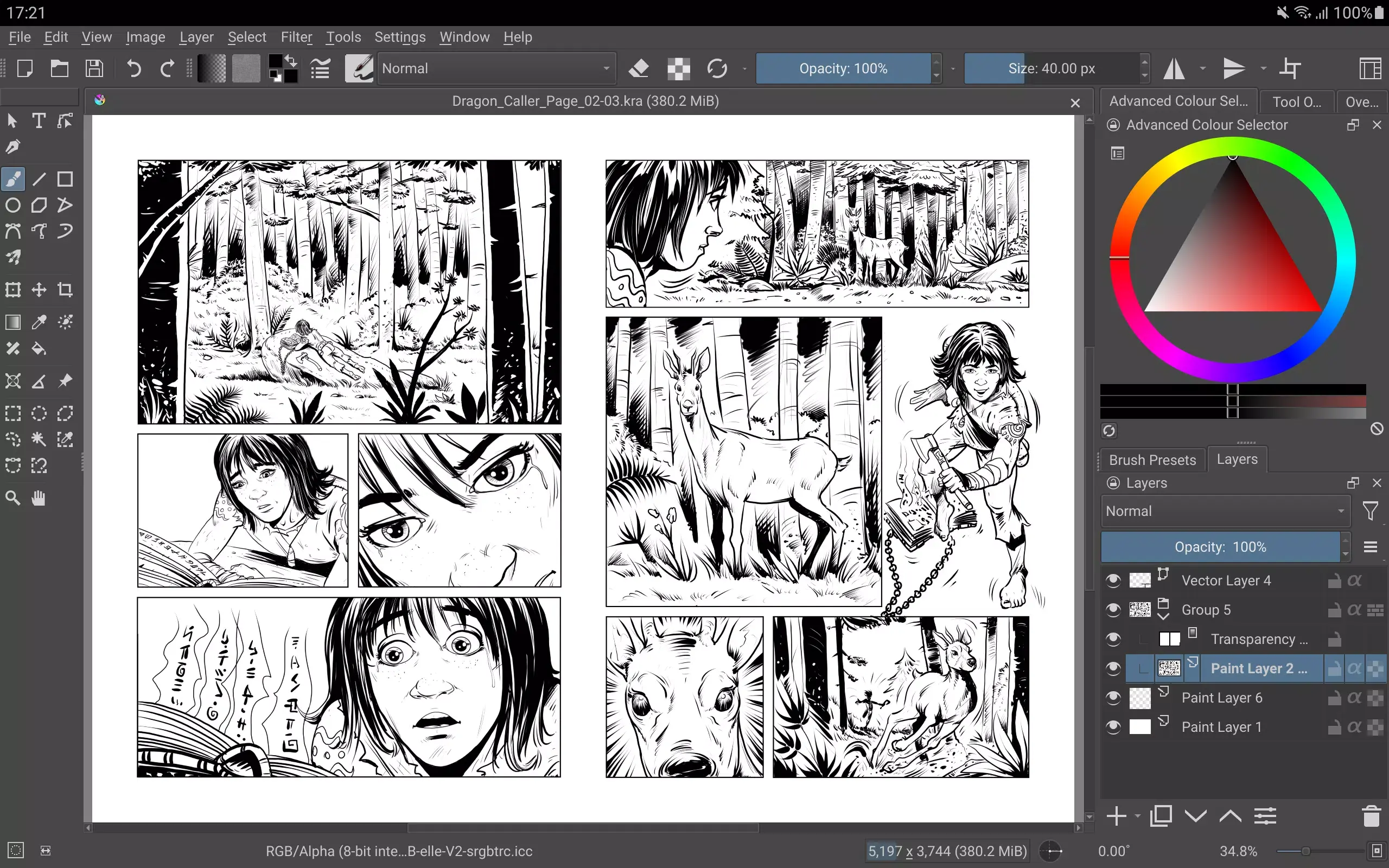This screenshot has height=868, width=1389.
Task: Enable eraser mode in the toolbar
Action: (639, 68)
